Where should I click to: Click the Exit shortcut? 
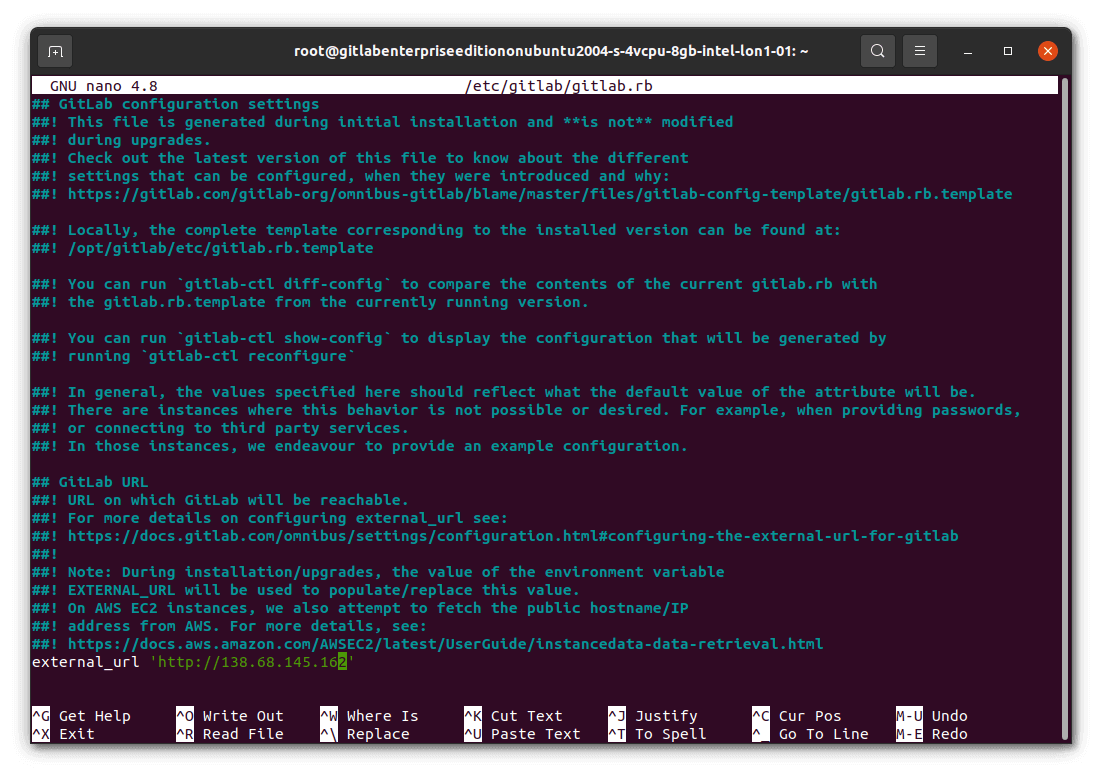68,733
